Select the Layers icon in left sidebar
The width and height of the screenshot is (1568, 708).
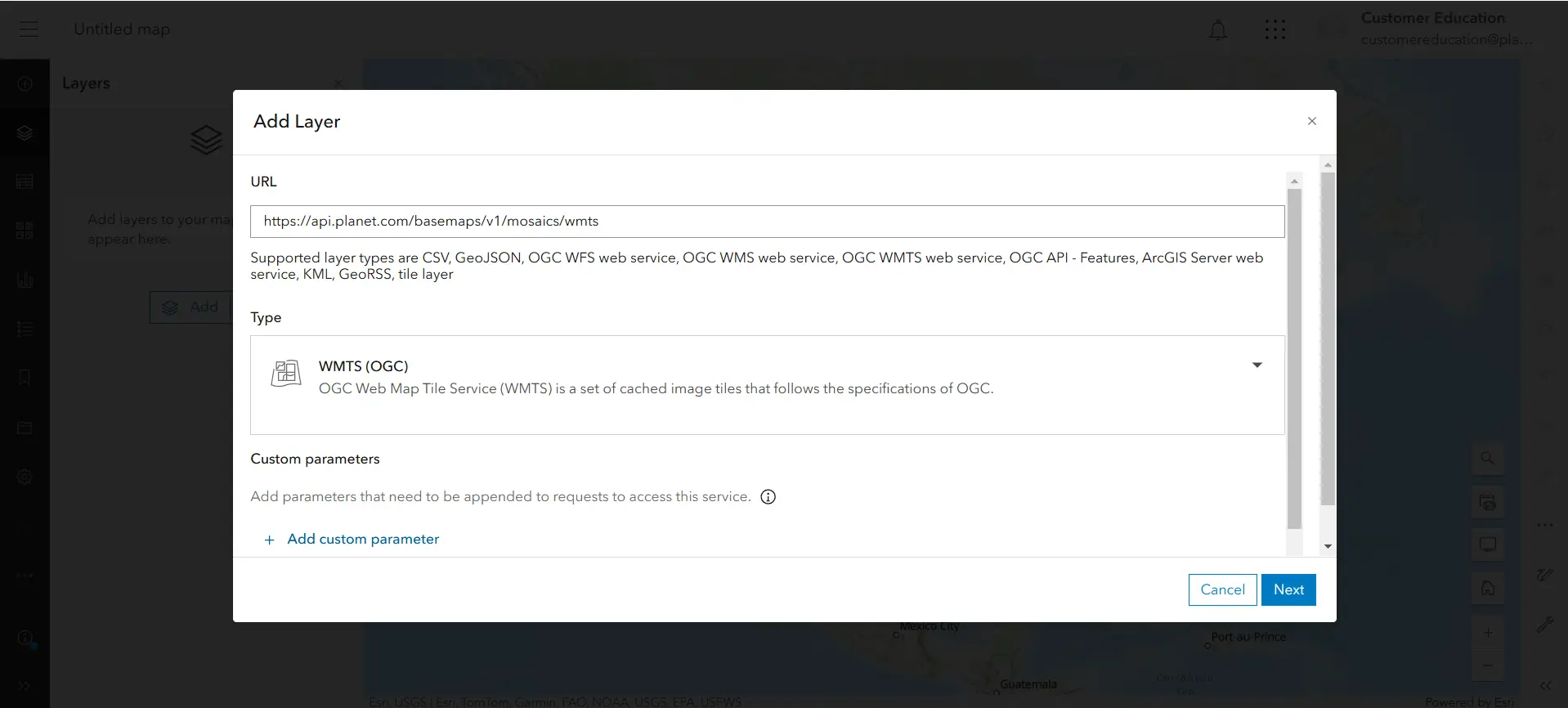[x=25, y=132]
